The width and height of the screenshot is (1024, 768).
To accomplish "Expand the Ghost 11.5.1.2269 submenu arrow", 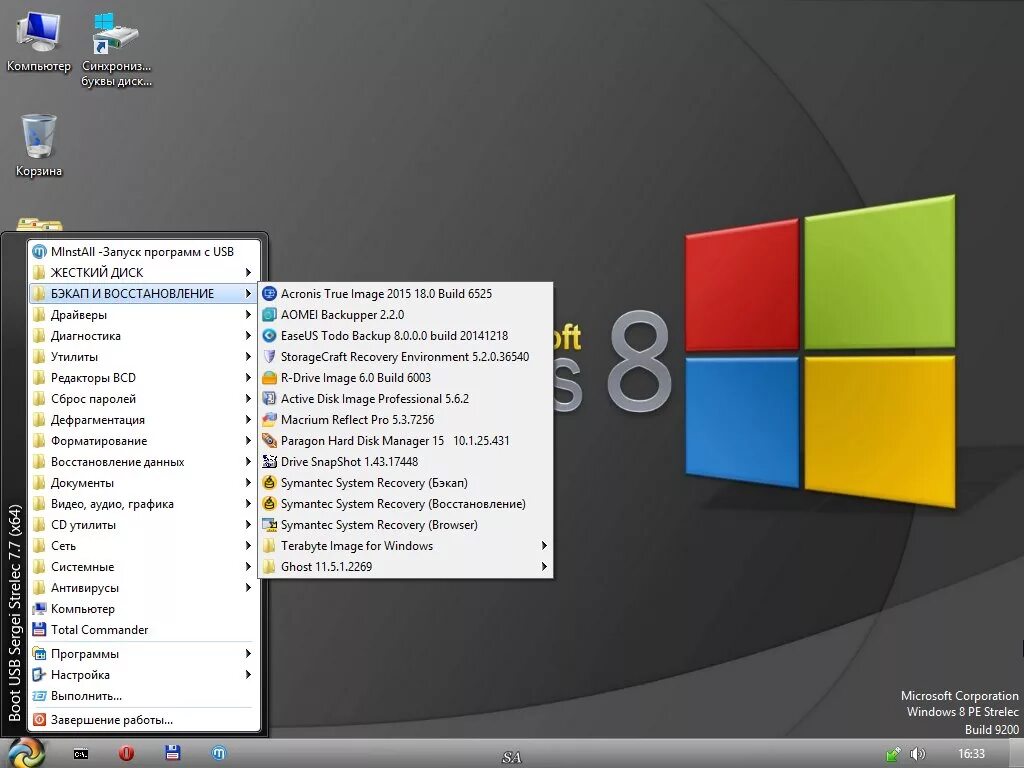I will [x=544, y=566].
